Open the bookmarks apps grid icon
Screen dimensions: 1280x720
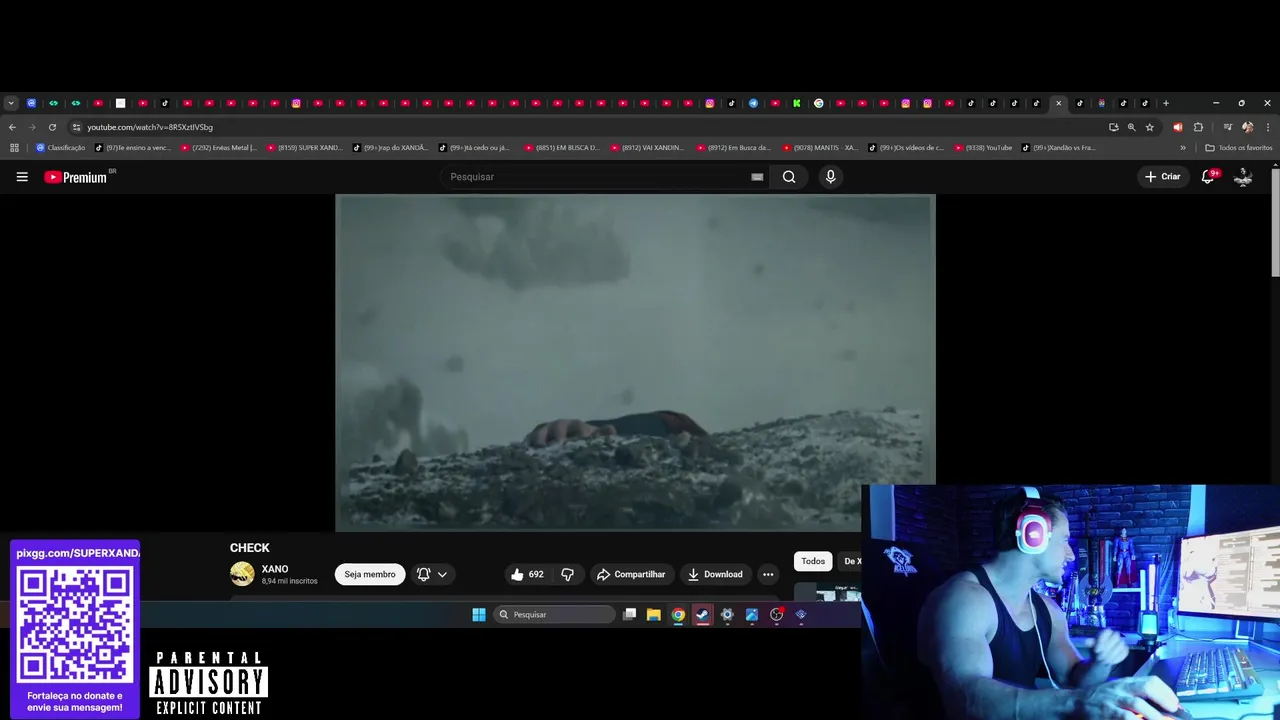tap(14, 148)
